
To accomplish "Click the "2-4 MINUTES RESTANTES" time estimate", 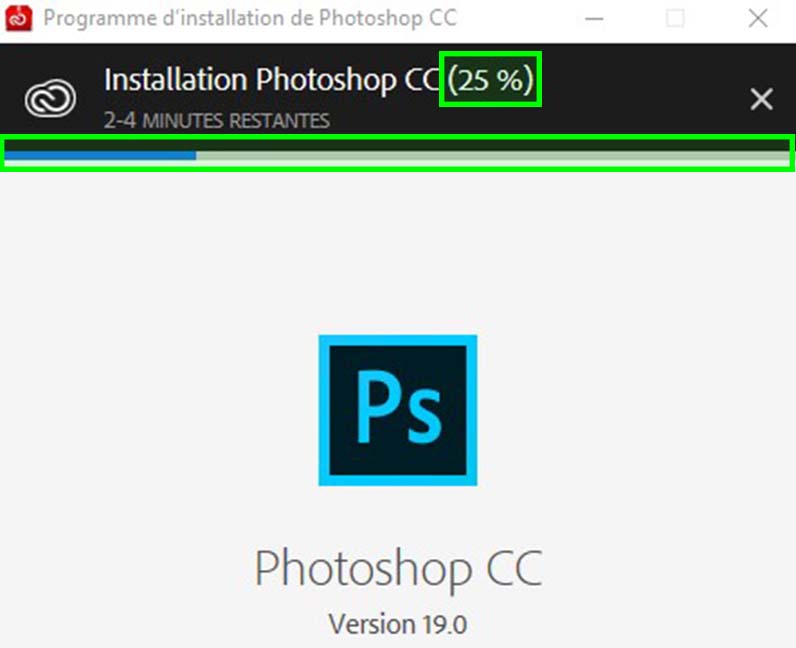I will (217, 121).
